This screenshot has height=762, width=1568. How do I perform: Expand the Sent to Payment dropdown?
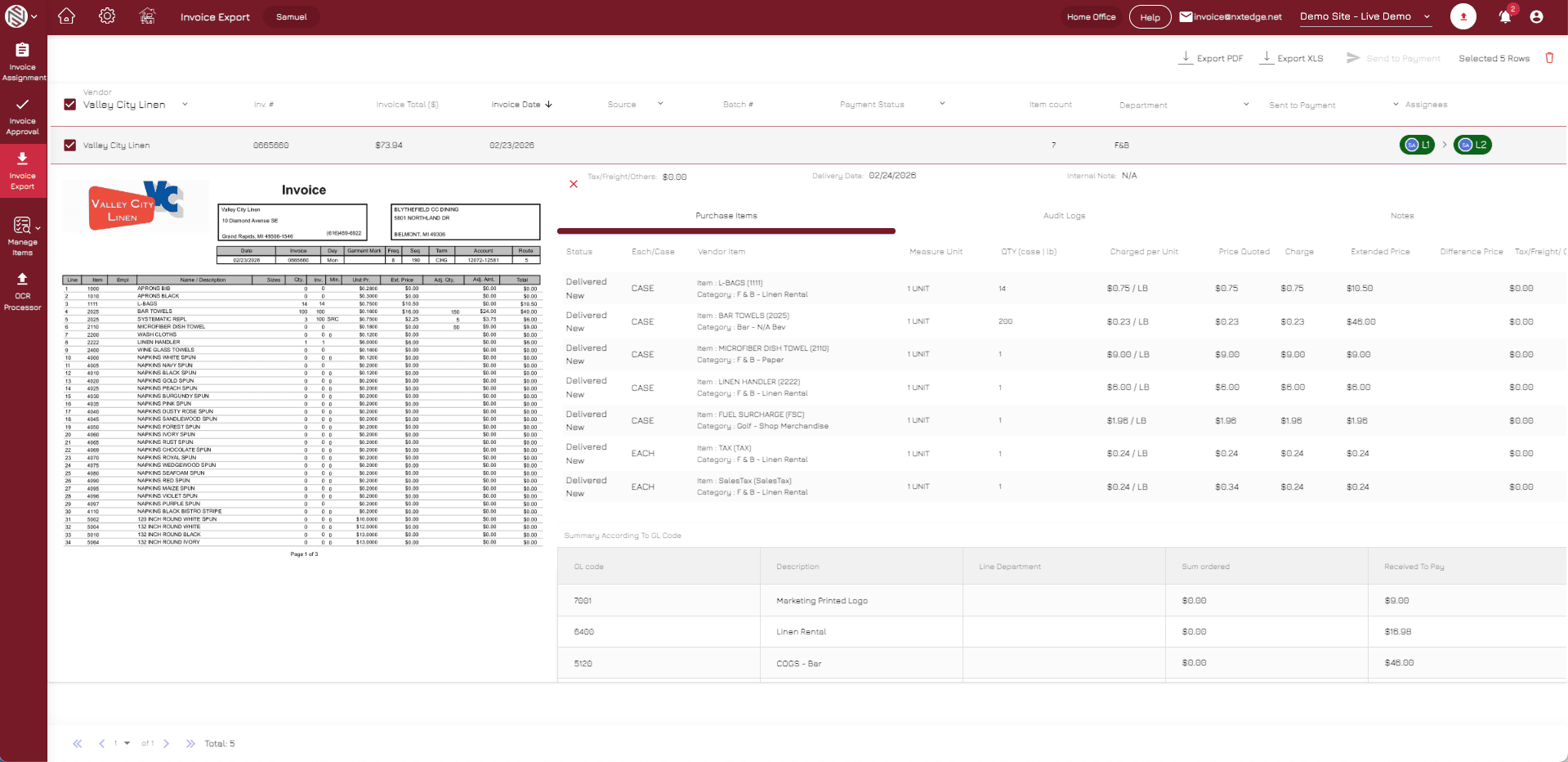point(1396,104)
